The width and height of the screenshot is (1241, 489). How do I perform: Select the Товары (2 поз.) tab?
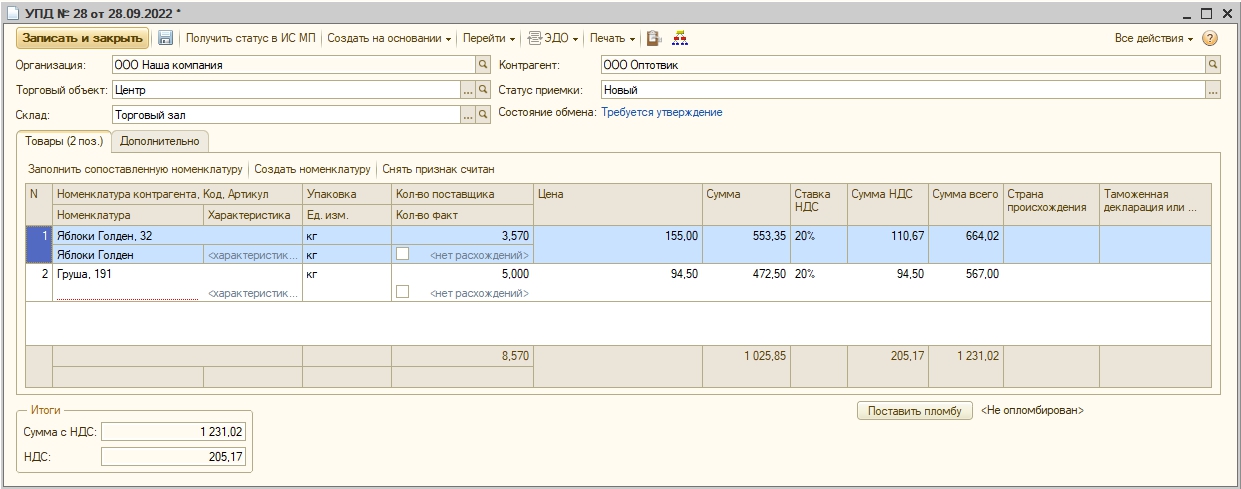(x=64, y=141)
